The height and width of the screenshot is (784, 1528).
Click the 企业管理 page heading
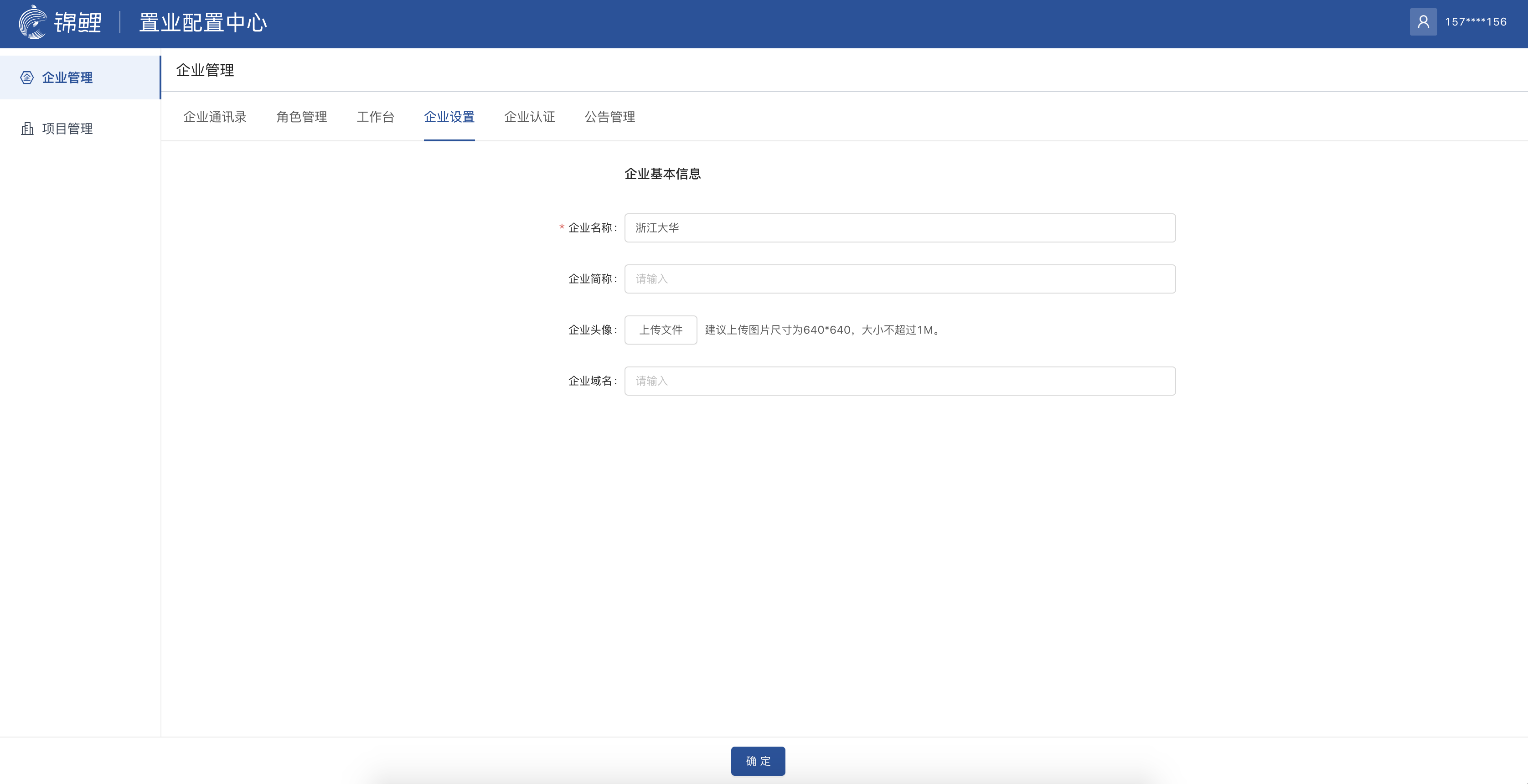(205, 70)
